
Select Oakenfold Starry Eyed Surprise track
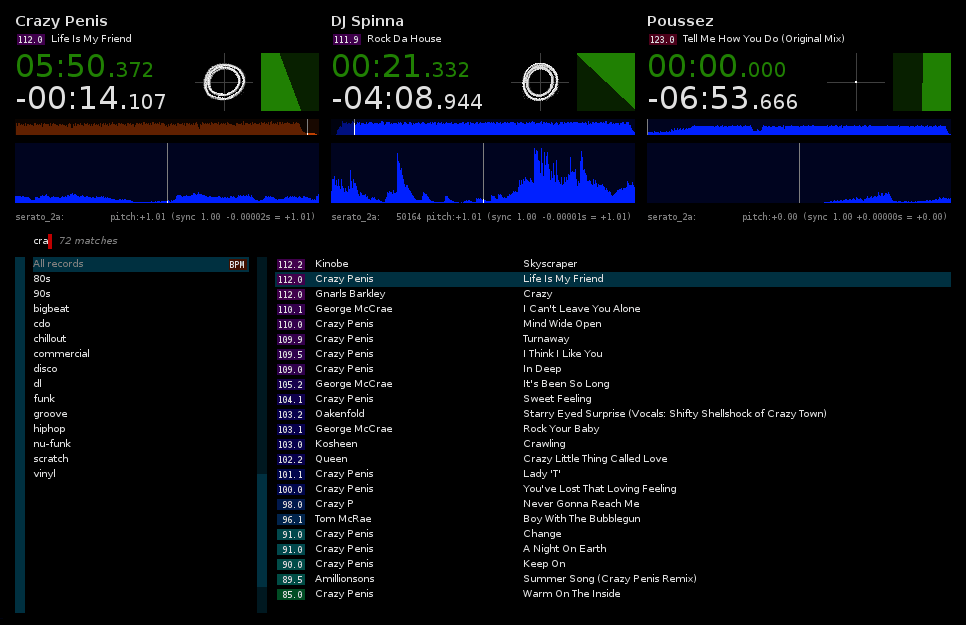tap(613, 414)
